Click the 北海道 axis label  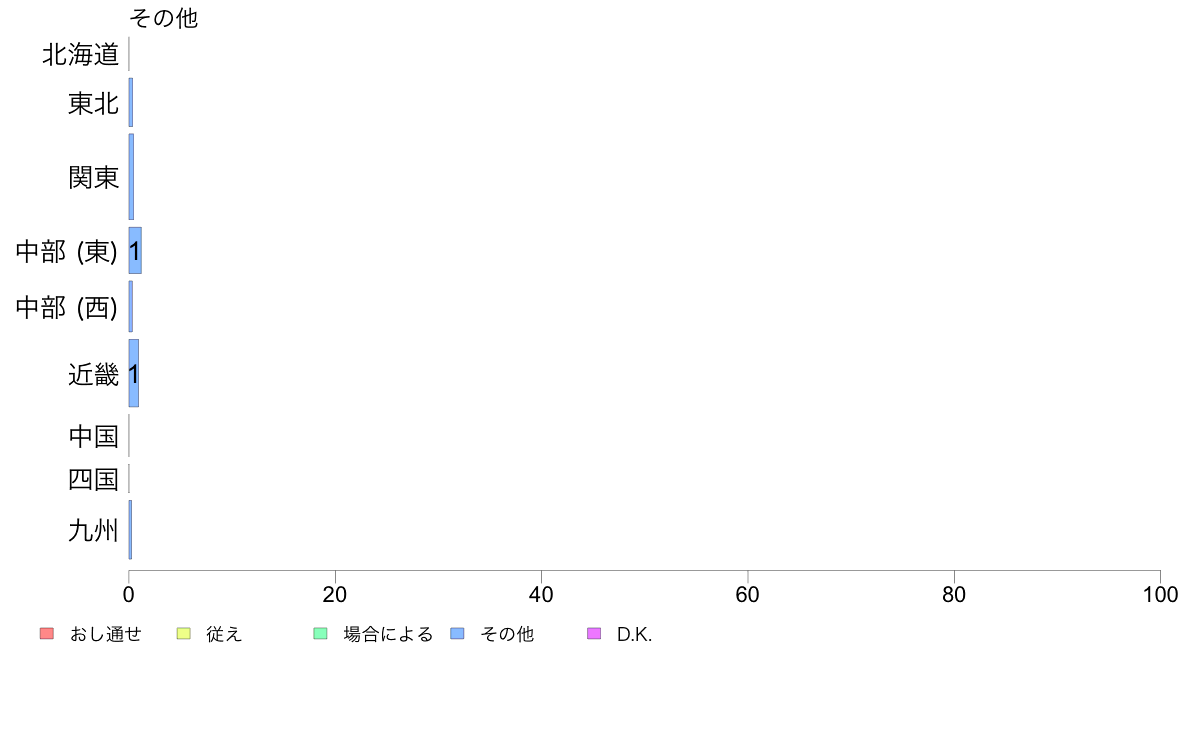81,54
